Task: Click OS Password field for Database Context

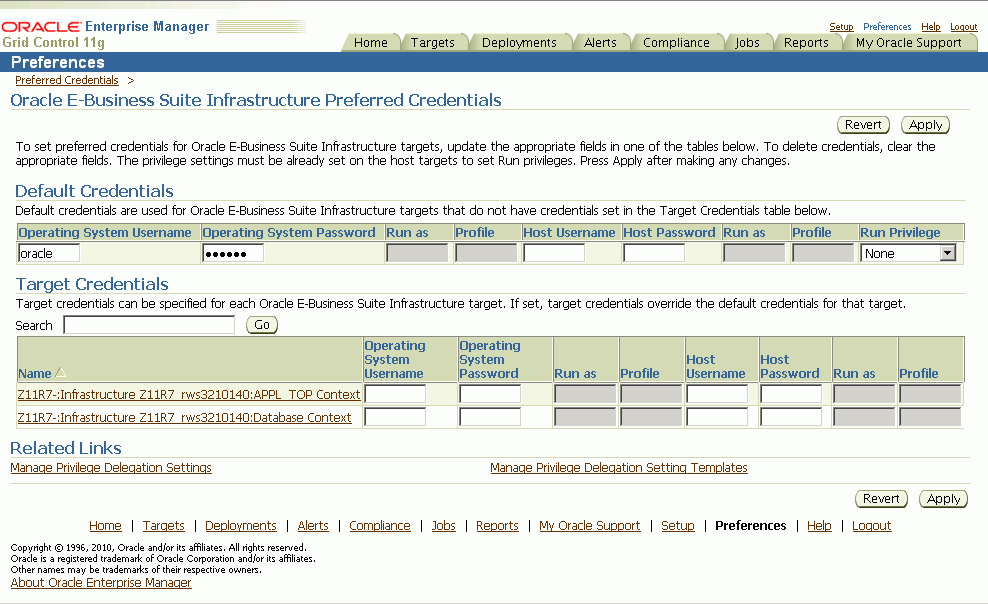Action: 490,417
